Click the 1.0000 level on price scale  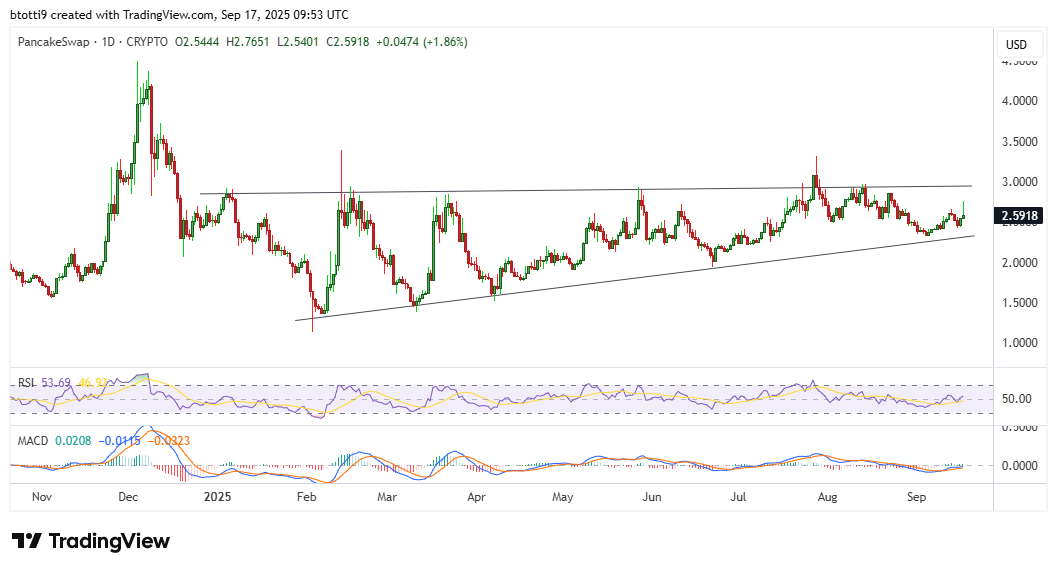pos(1020,343)
